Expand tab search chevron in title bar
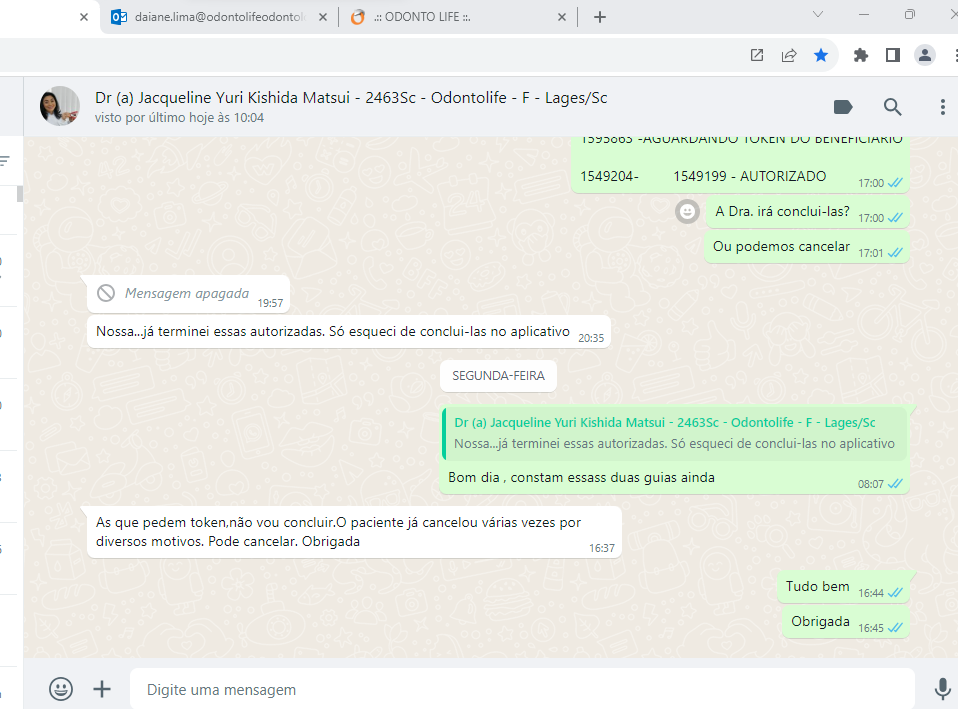This screenshot has width=958, height=709. [817, 15]
